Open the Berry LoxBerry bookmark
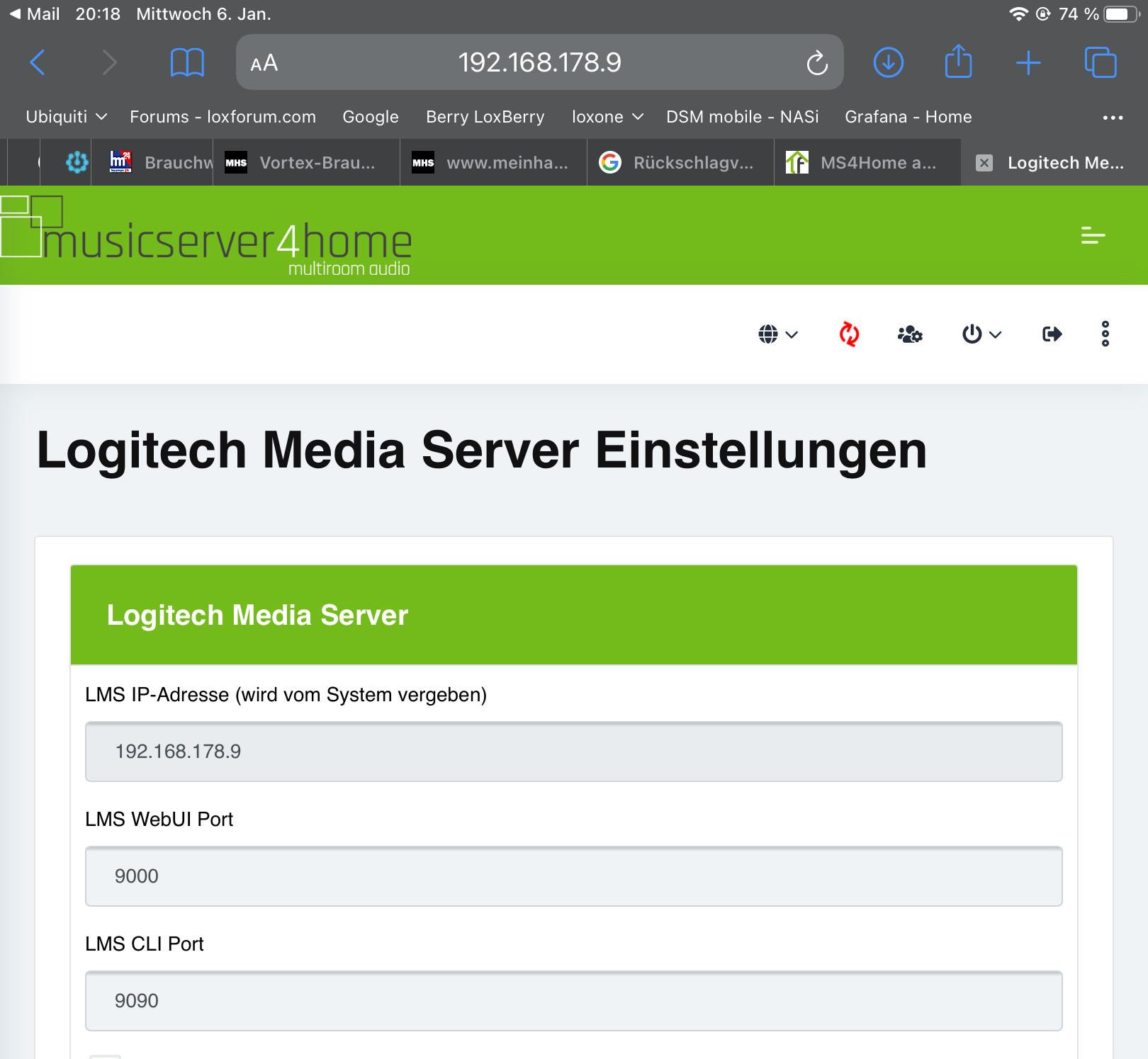The image size is (1148, 1059). pyautogui.click(x=485, y=117)
